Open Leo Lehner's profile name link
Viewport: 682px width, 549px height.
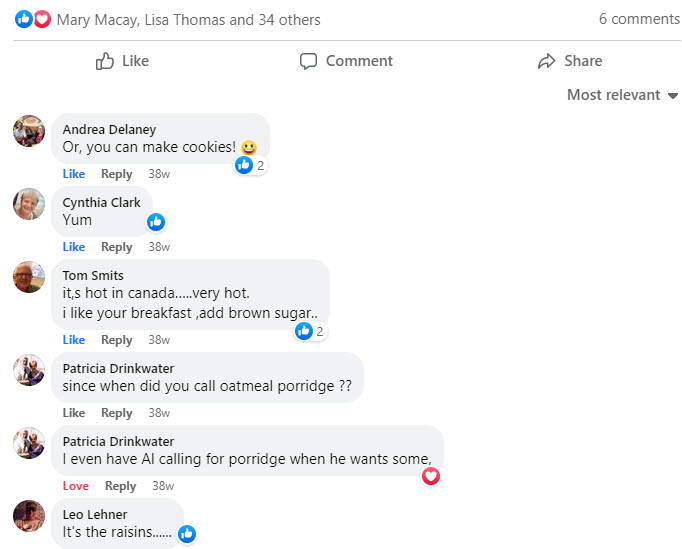95,514
